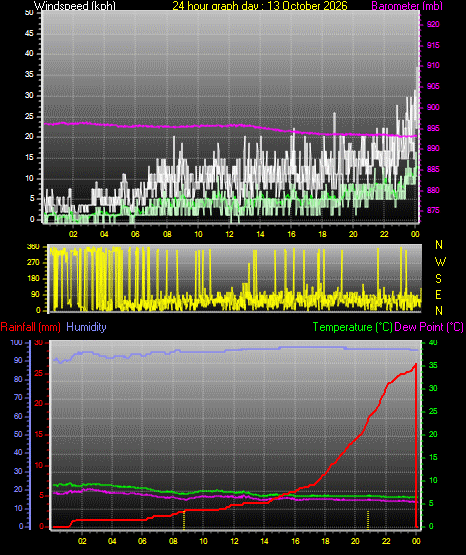This screenshot has width=466, height=555.
Task: Click the "12" hour label under windspeed graph
Action: [230, 234]
